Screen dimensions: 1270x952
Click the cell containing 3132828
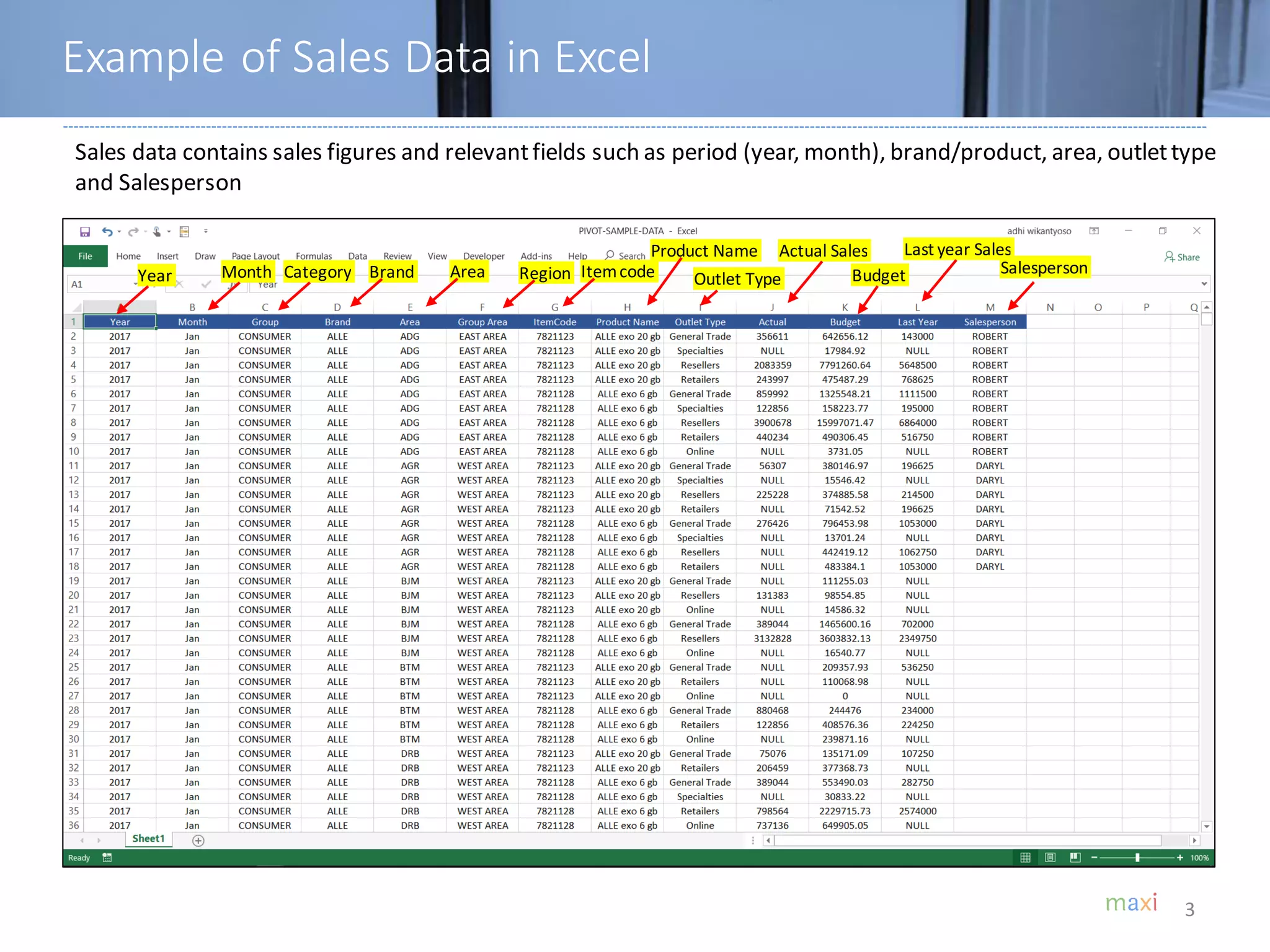[x=773, y=638]
